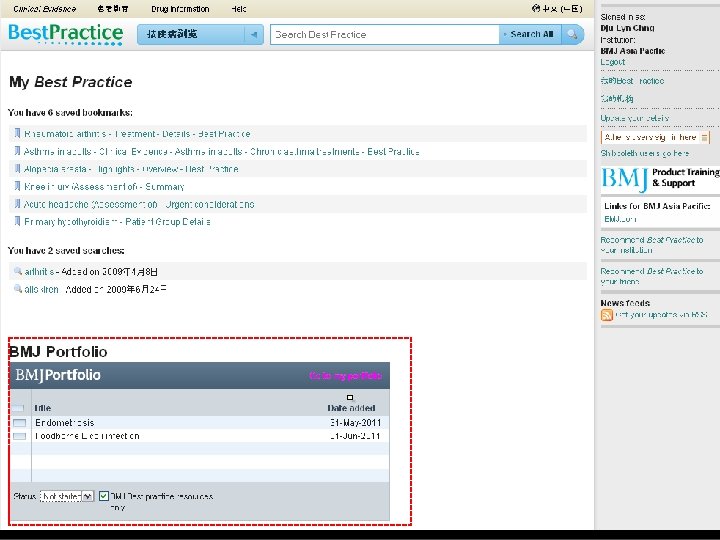The width and height of the screenshot is (720, 540).
Task: Run the saved search added in June 2009
Action: (x=41, y=289)
